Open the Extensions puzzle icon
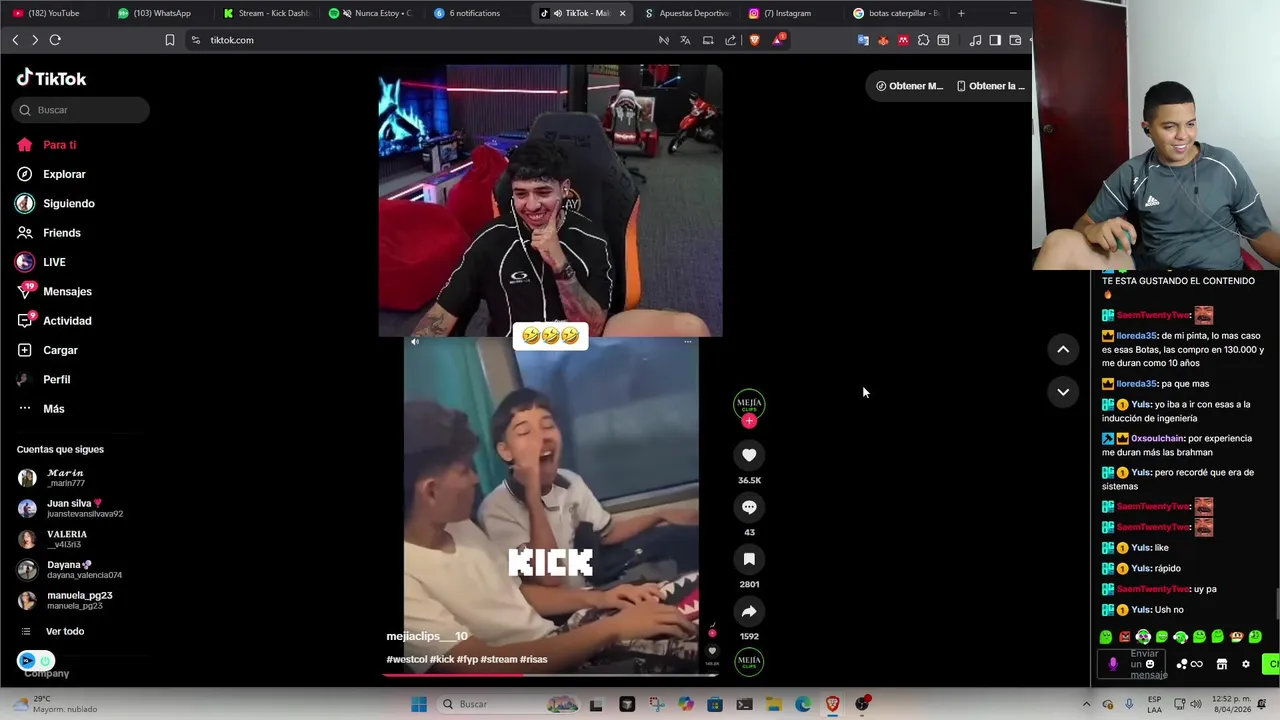The width and height of the screenshot is (1280, 720). (923, 40)
